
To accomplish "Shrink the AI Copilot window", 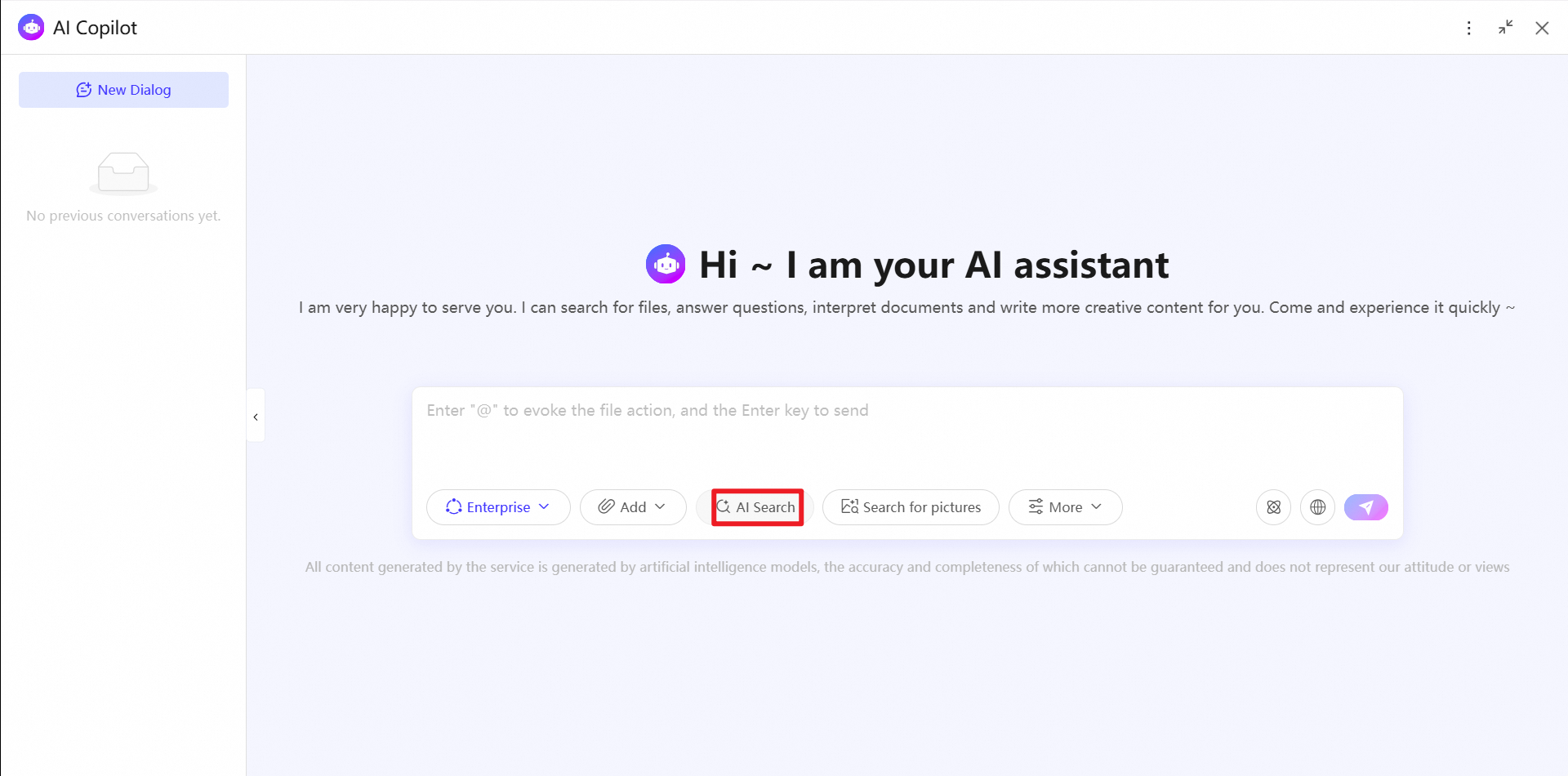I will pos(1505,28).
